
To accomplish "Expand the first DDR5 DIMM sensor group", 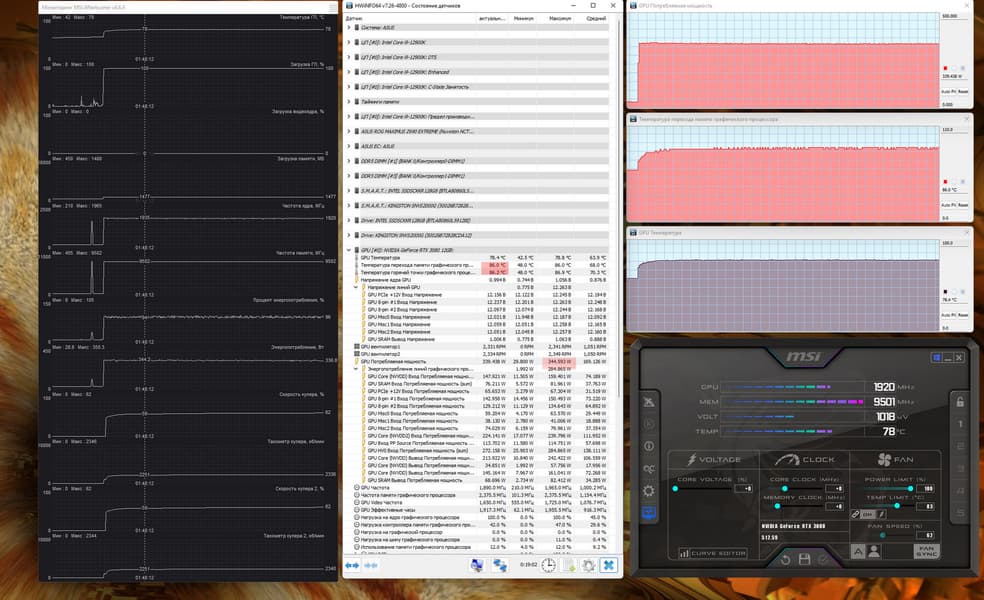I will [x=349, y=161].
